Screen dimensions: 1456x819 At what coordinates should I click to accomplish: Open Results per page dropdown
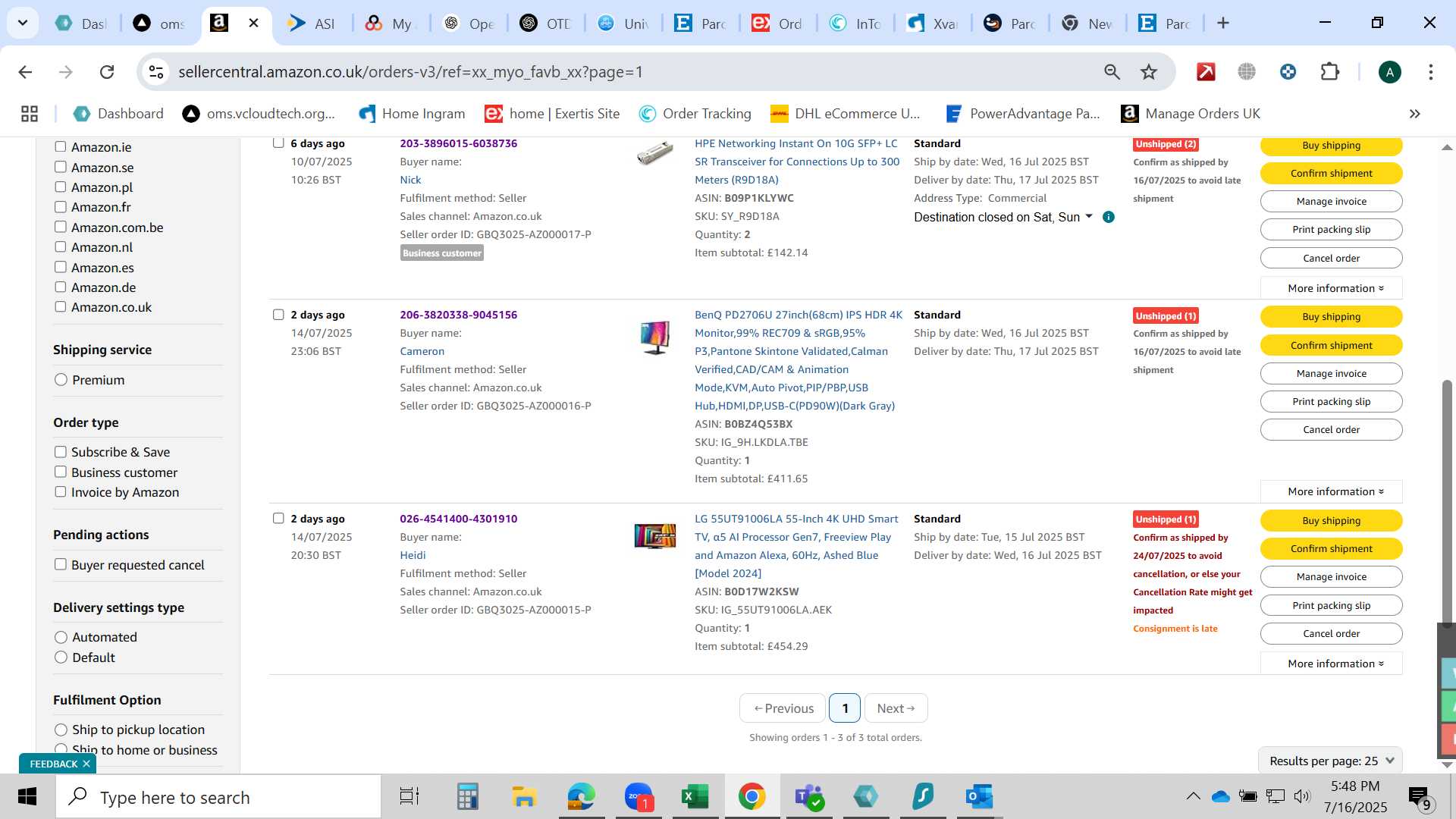pyautogui.click(x=1331, y=761)
